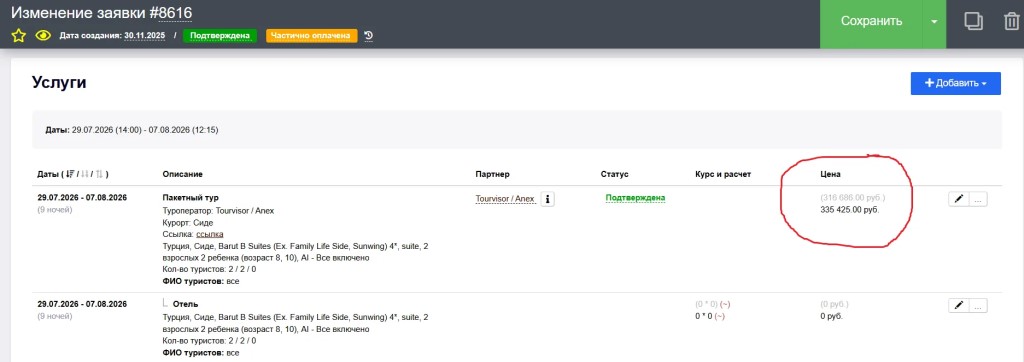Click the first sort icon in Даты header
This screenshot has width=1024, height=362.
(71, 174)
